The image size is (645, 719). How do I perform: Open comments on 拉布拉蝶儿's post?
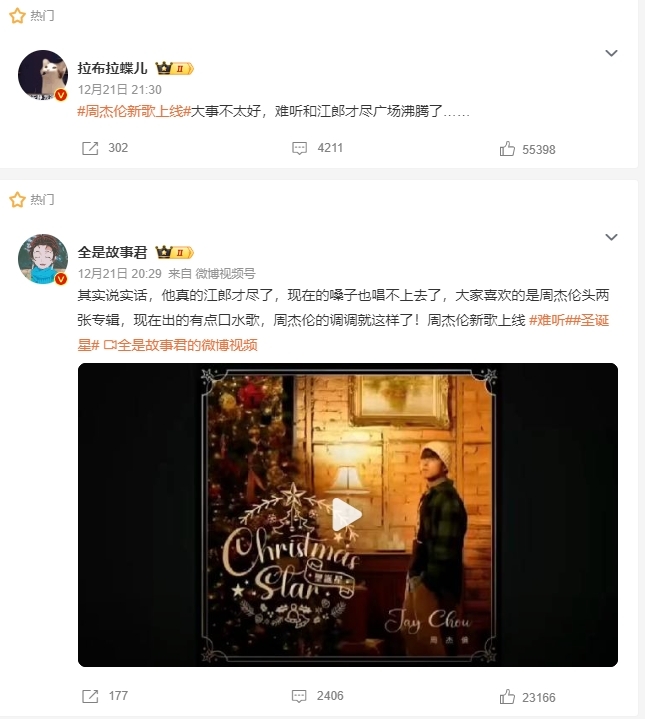[x=299, y=148]
